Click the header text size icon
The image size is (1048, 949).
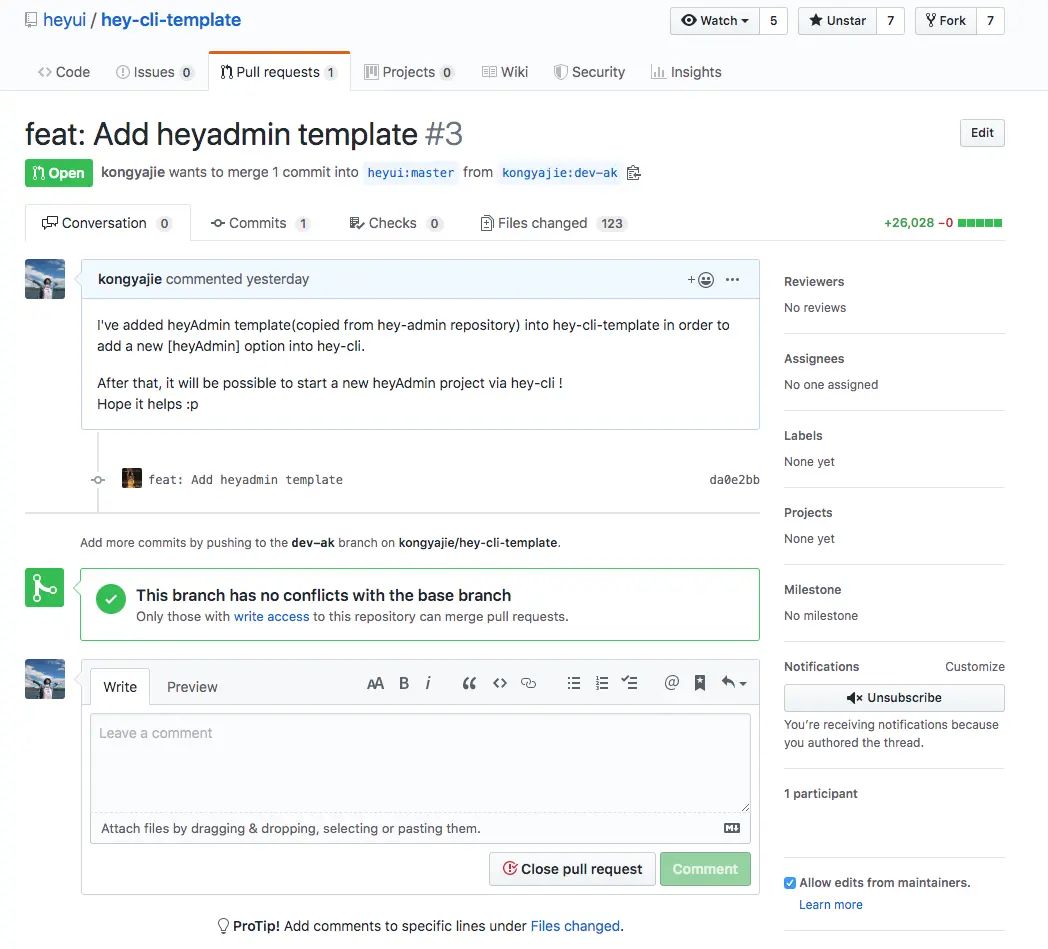(x=375, y=683)
